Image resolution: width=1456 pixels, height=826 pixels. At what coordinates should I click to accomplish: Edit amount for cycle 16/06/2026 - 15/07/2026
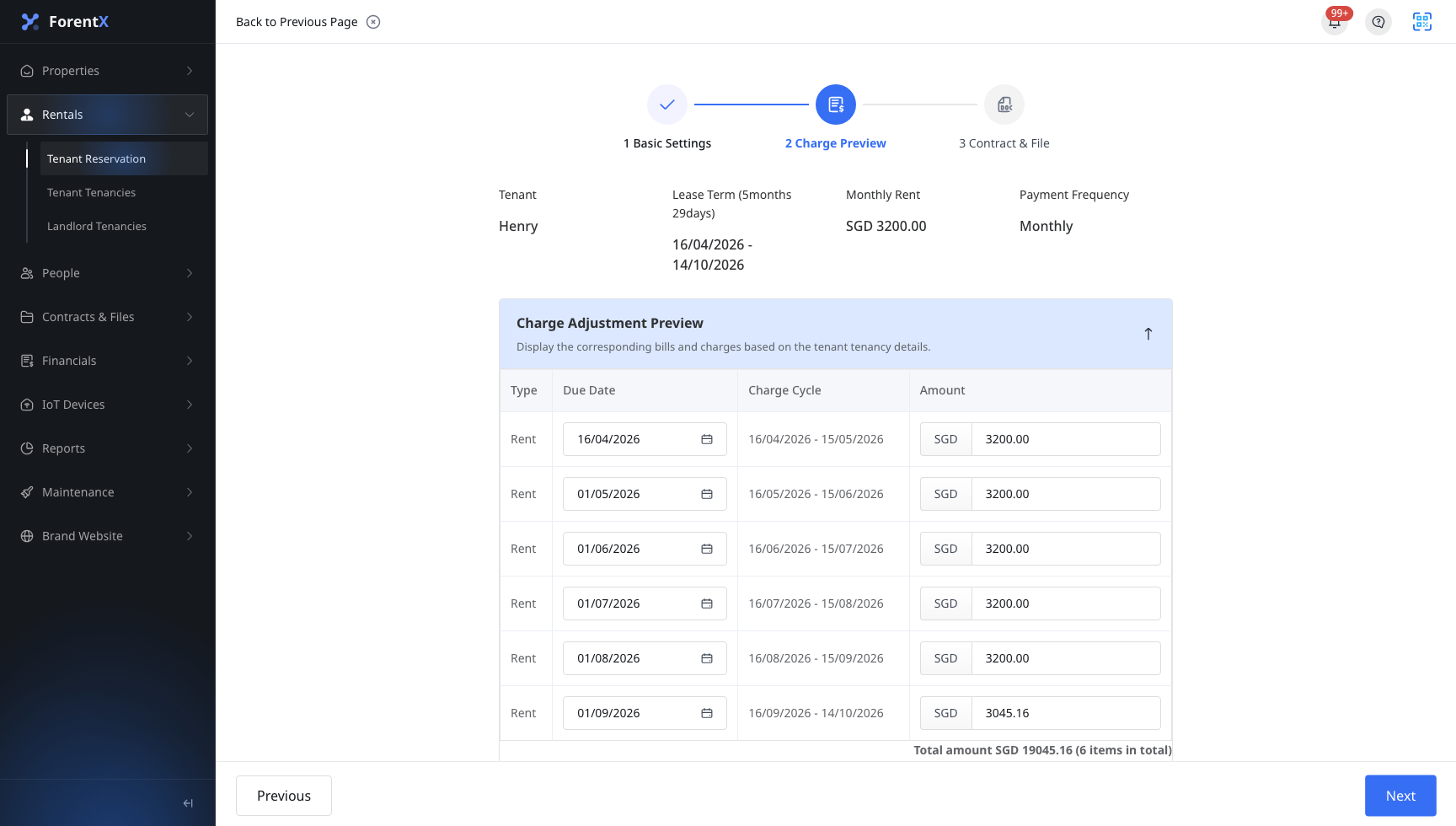point(1066,549)
